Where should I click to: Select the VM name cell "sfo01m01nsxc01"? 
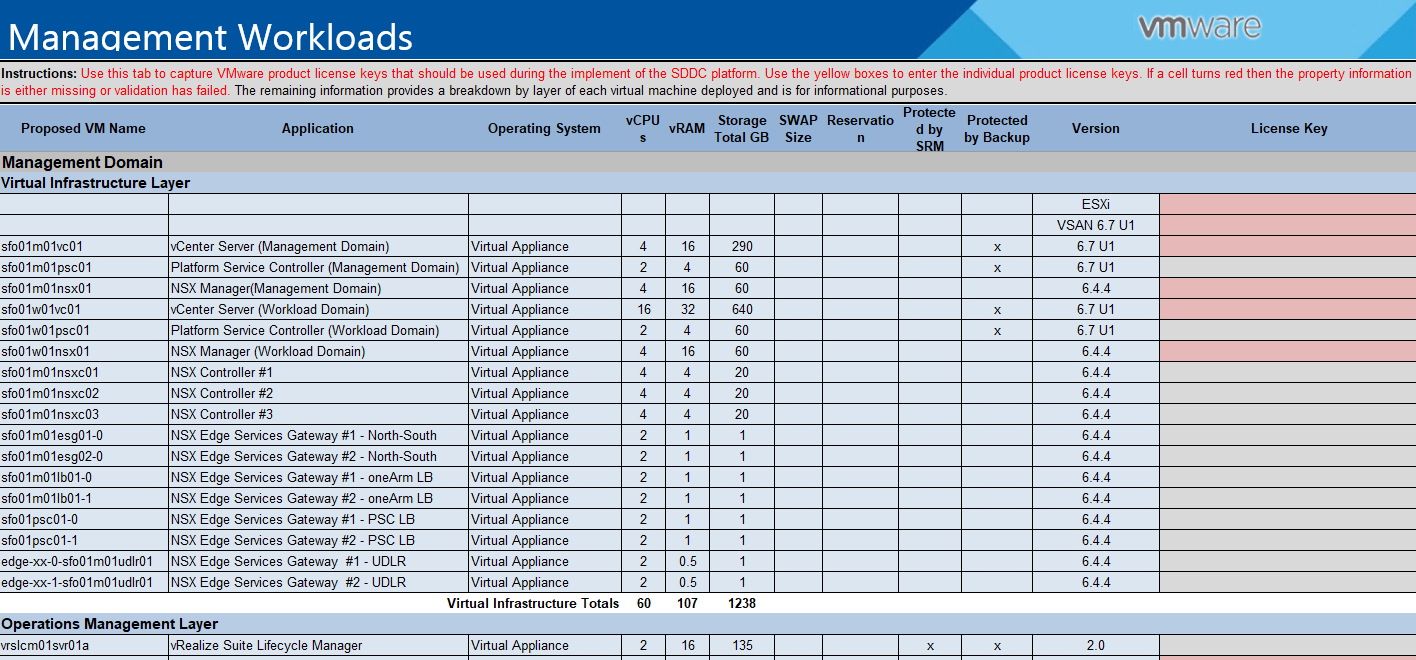pyautogui.click(x=84, y=372)
